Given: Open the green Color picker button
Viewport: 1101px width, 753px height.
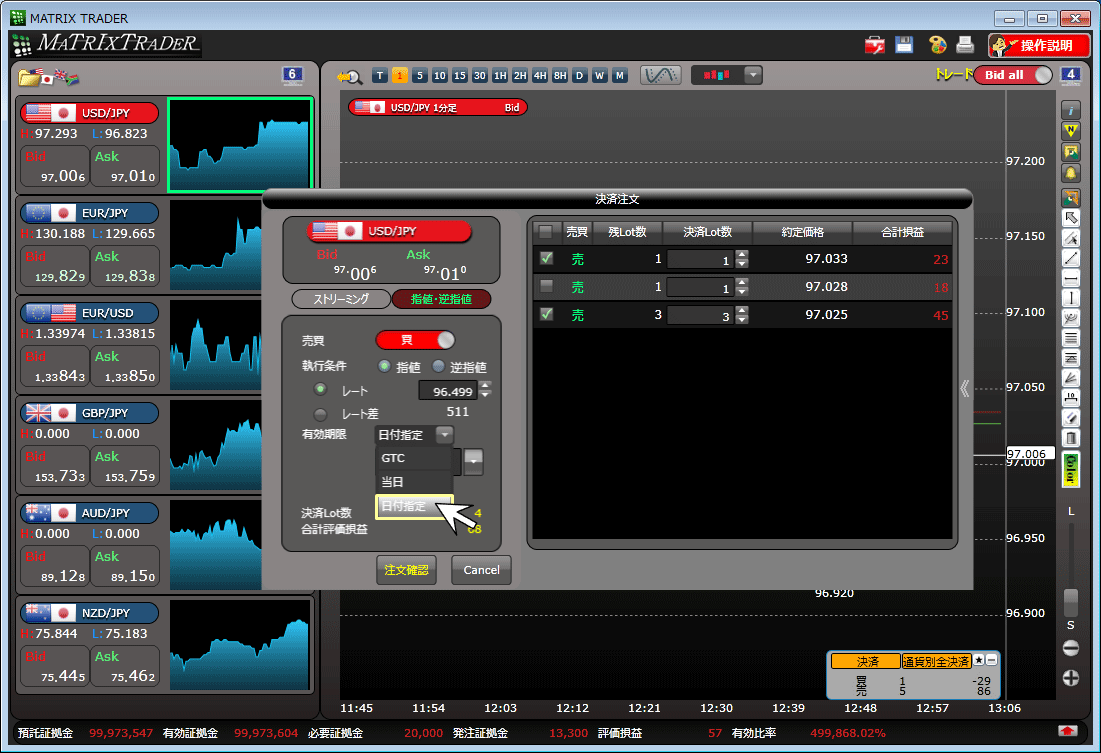Looking at the screenshot, I should click(x=1071, y=469).
